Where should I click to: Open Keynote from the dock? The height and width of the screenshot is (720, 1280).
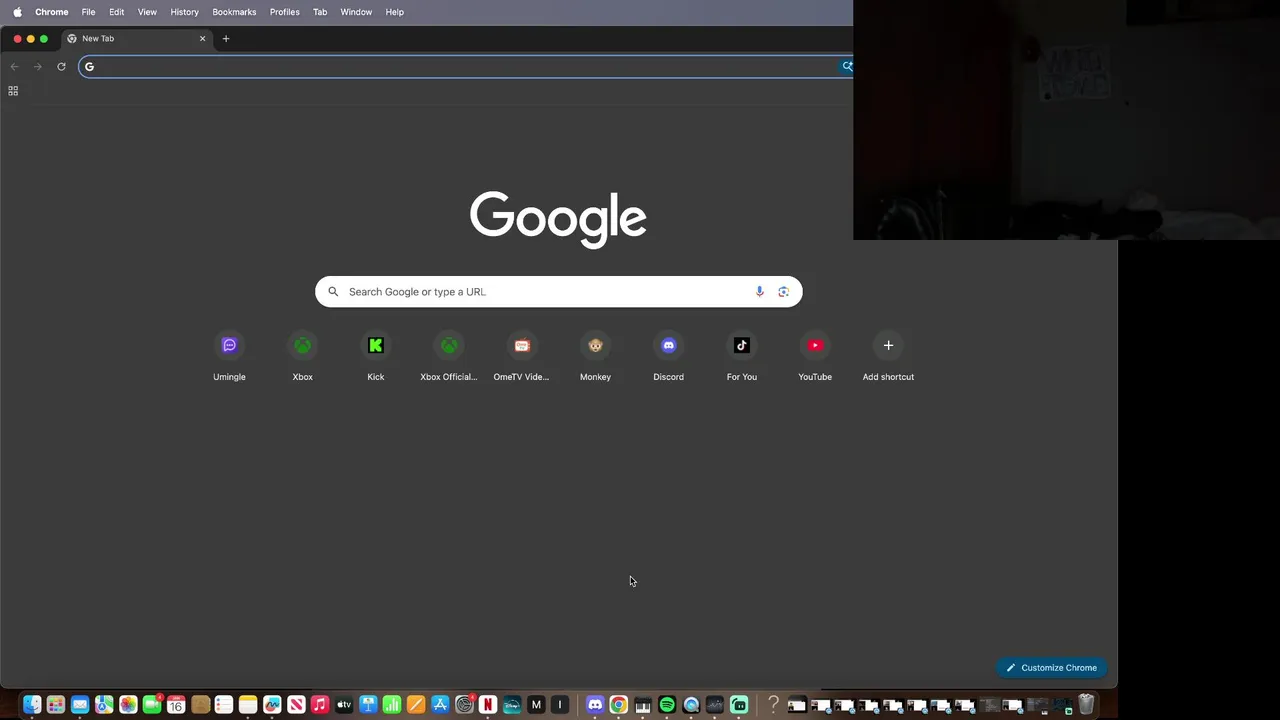[x=368, y=705]
